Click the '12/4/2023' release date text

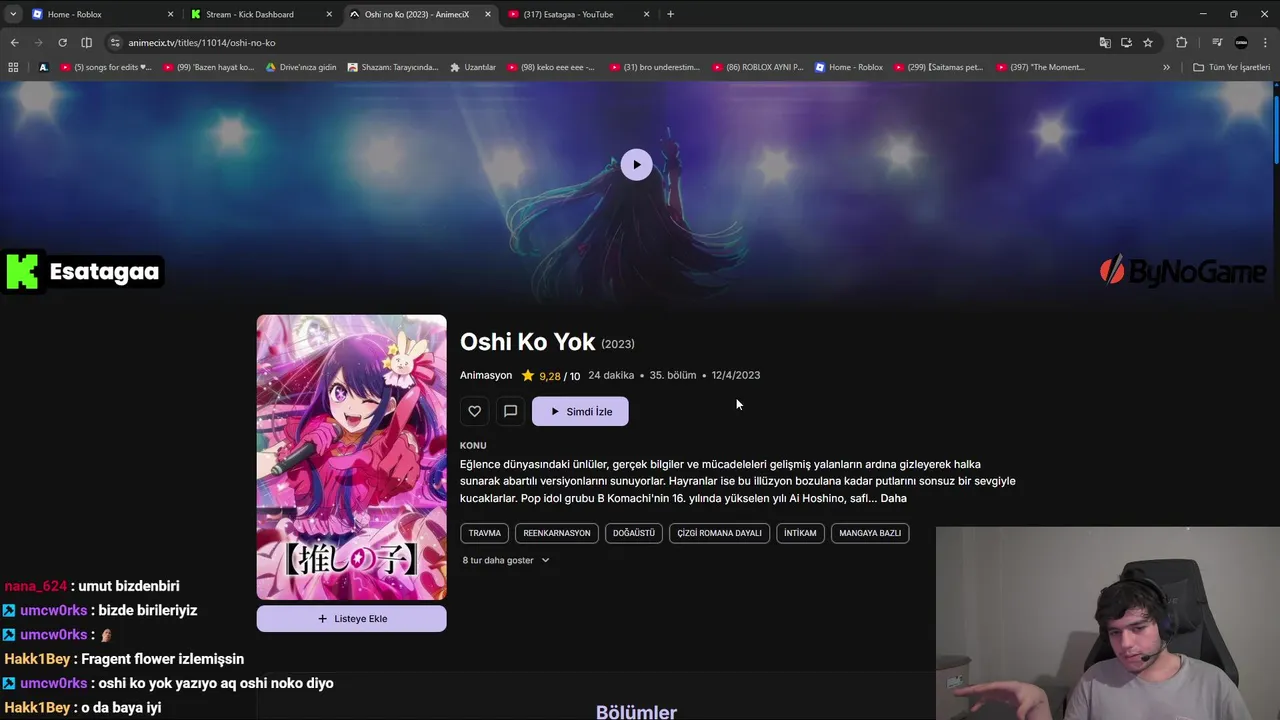pyautogui.click(x=736, y=376)
